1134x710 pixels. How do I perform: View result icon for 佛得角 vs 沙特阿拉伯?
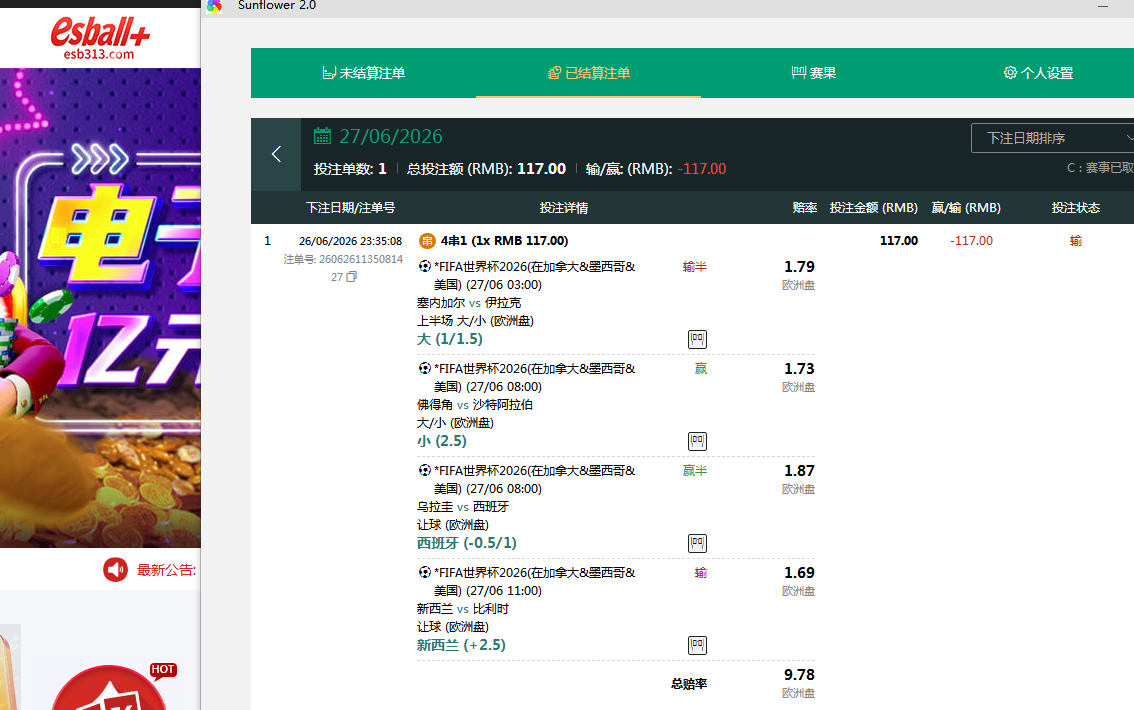pyautogui.click(x=697, y=441)
